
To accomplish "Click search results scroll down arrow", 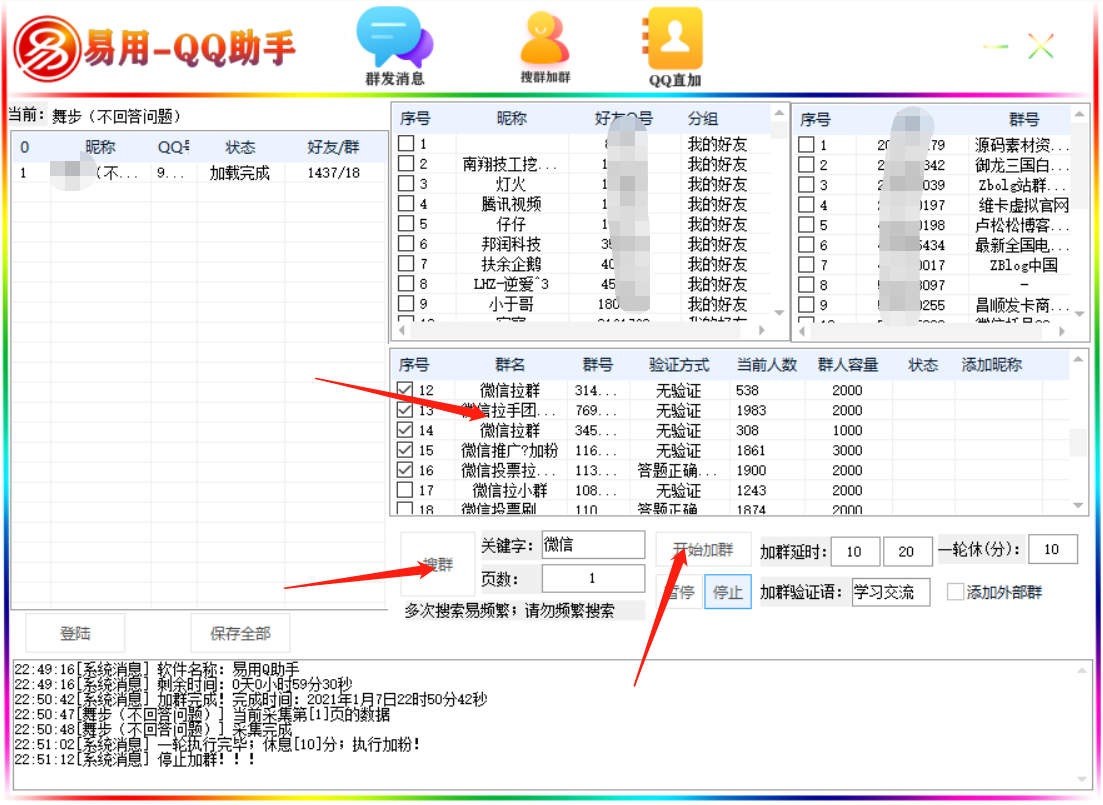I will coord(1078,505).
